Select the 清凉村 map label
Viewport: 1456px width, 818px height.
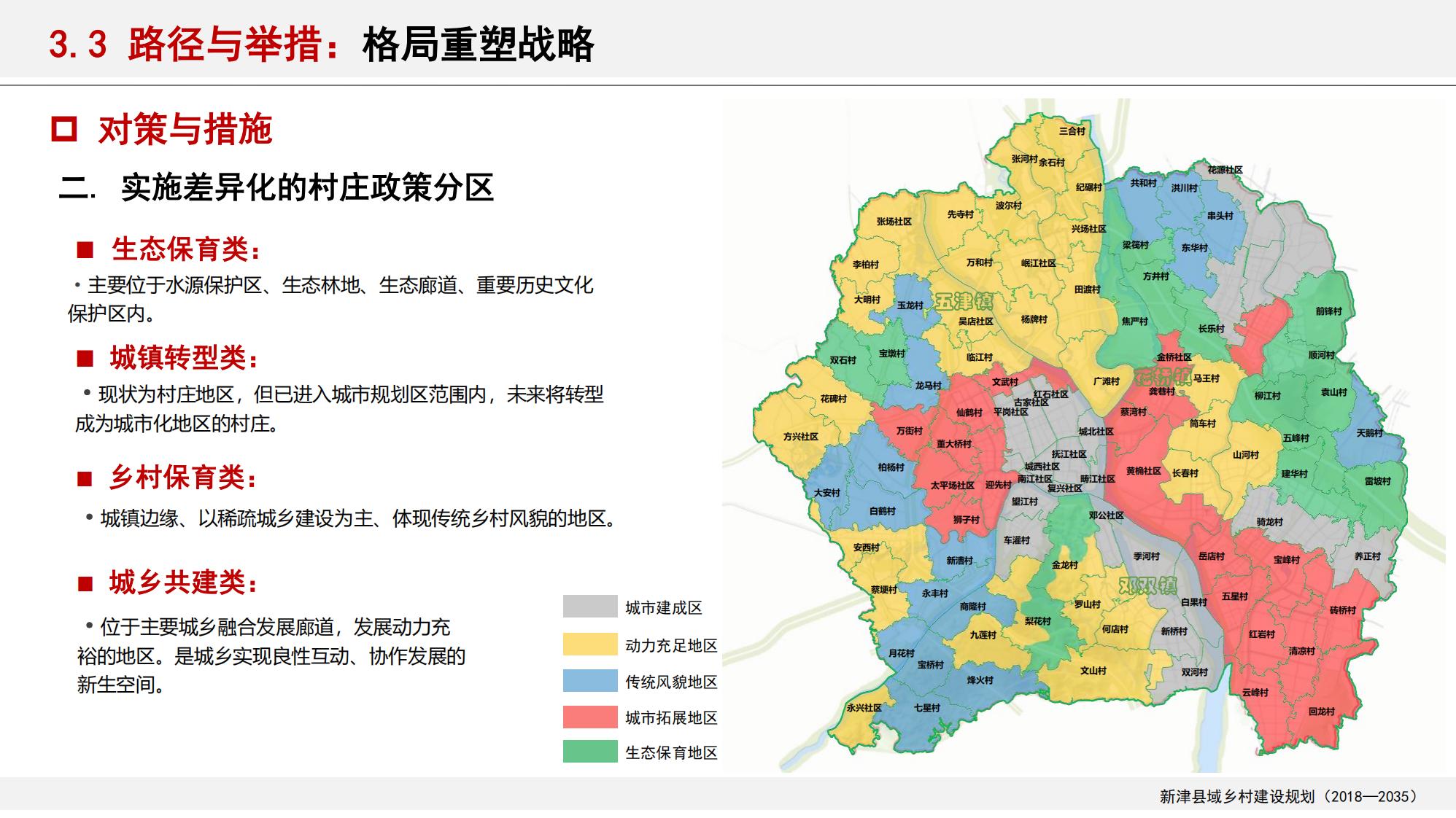1302,651
